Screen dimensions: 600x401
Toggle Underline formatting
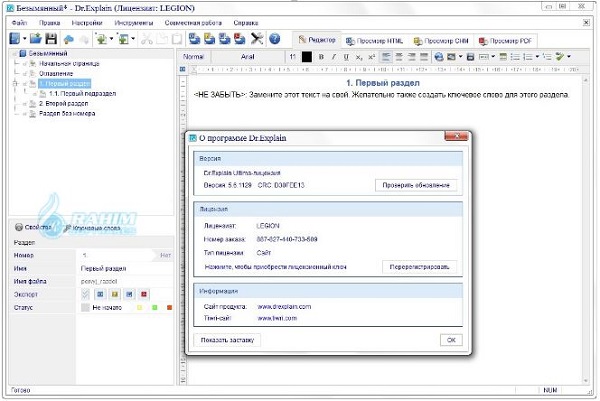[x=346, y=57]
